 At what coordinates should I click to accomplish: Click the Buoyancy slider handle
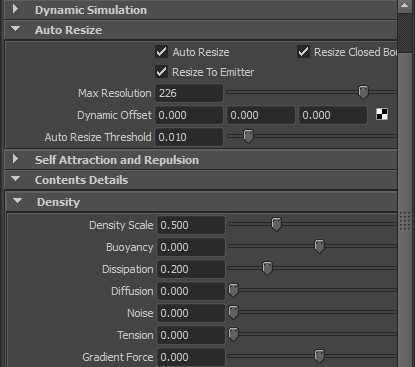(319, 246)
